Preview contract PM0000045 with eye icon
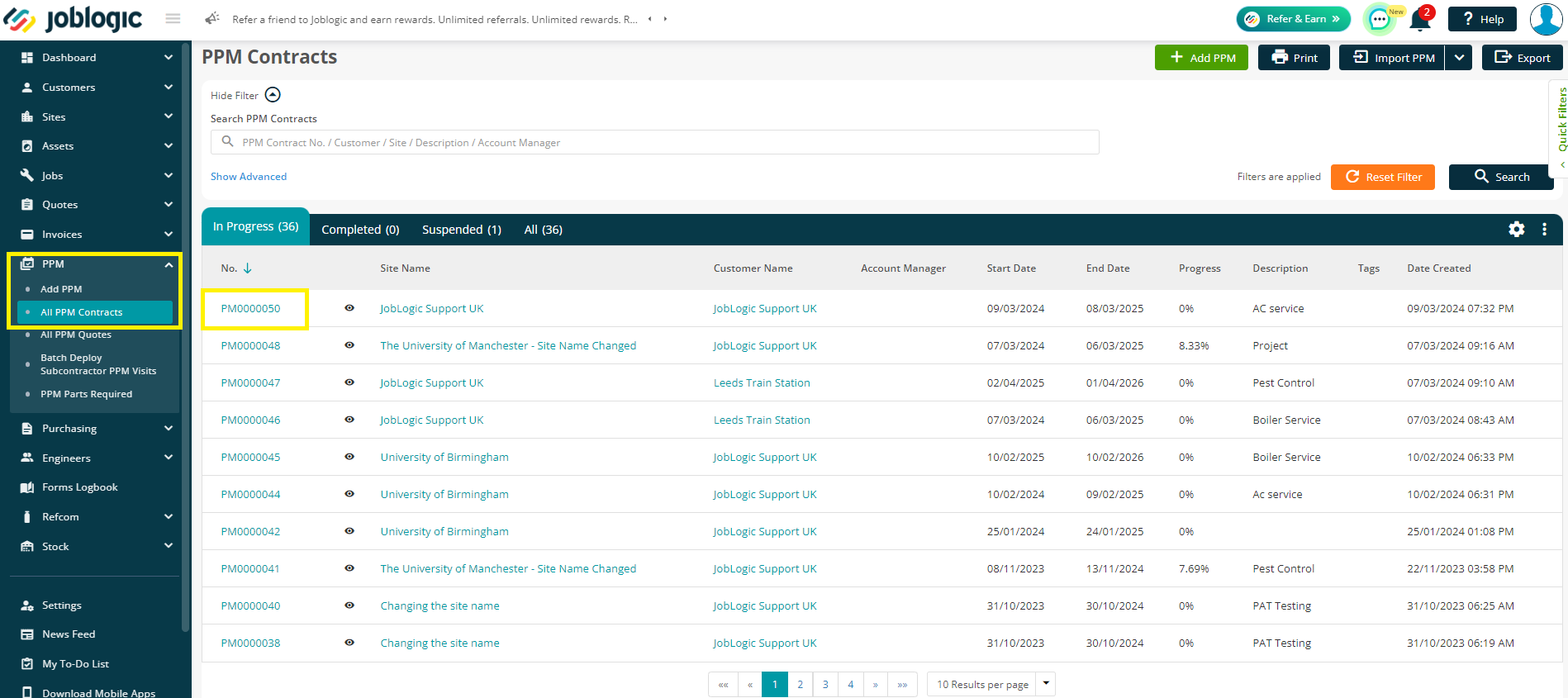 tap(349, 457)
